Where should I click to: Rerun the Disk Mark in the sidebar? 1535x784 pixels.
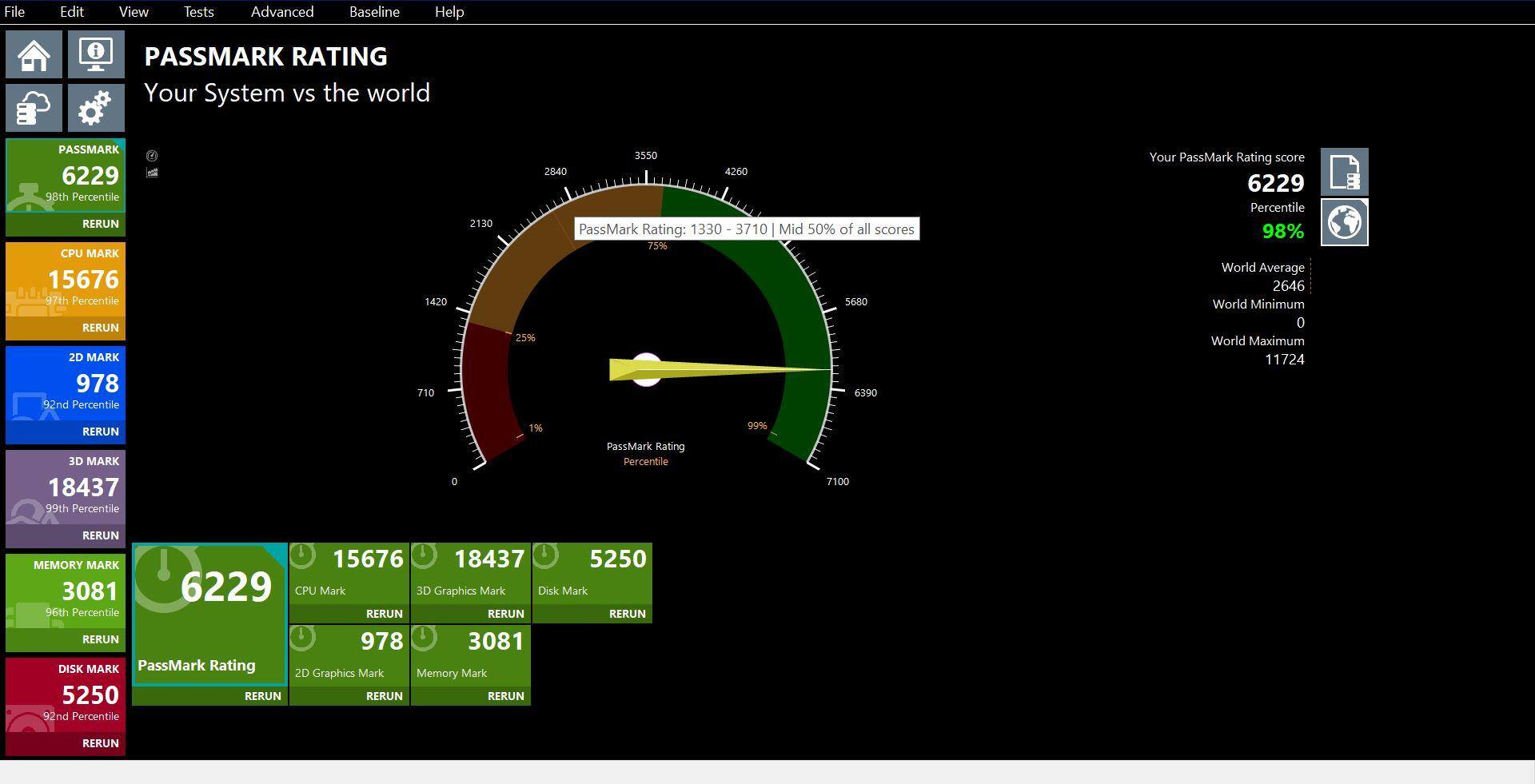click(x=100, y=743)
